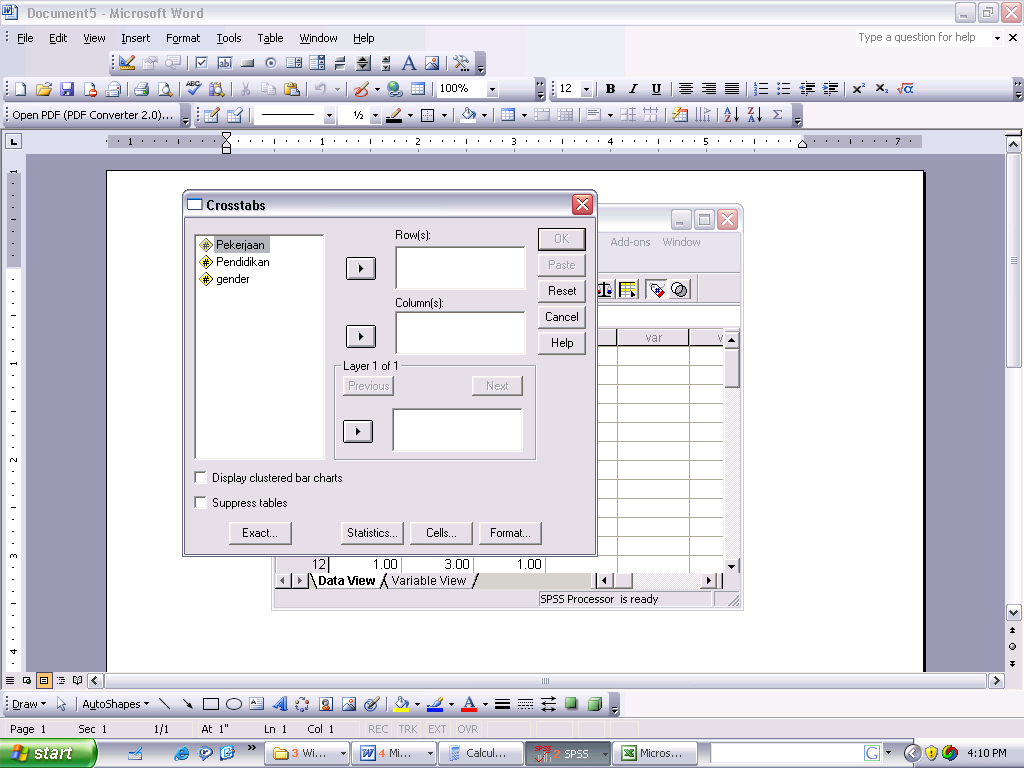Click the Format... button in Crosstabs

click(x=510, y=533)
